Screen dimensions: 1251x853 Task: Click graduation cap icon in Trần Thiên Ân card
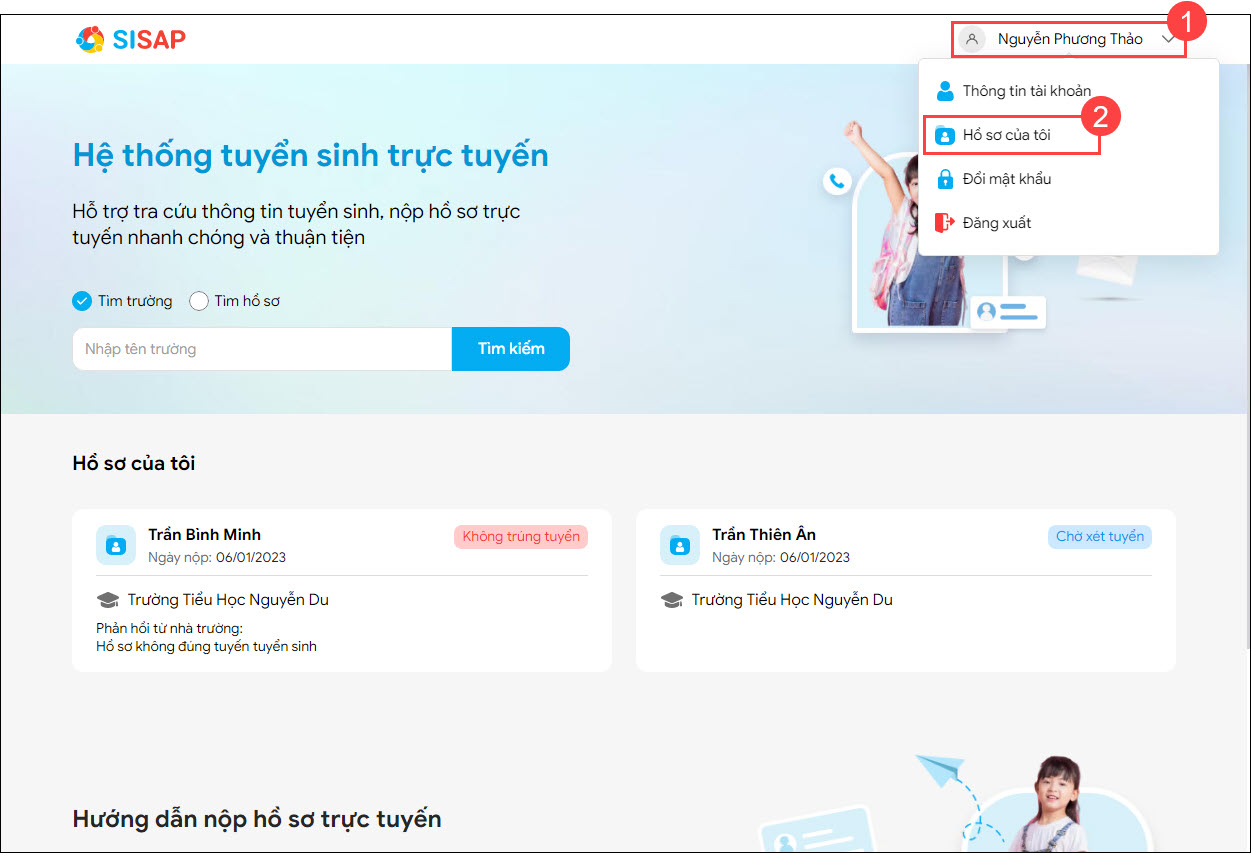pos(673,600)
